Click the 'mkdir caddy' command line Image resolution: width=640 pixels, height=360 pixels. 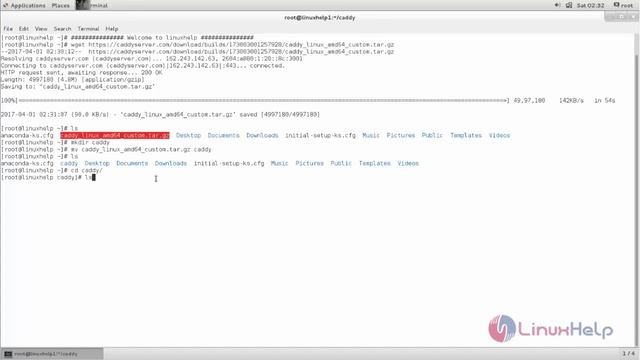(55, 142)
